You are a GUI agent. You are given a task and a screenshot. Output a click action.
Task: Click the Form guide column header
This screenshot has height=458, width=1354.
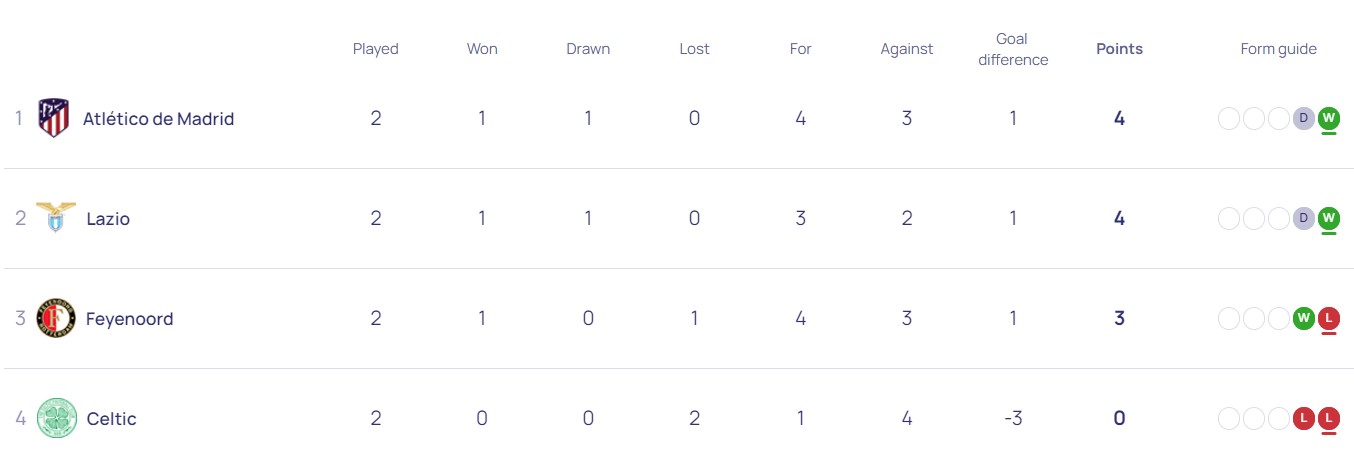click(x=1278, y=48)
